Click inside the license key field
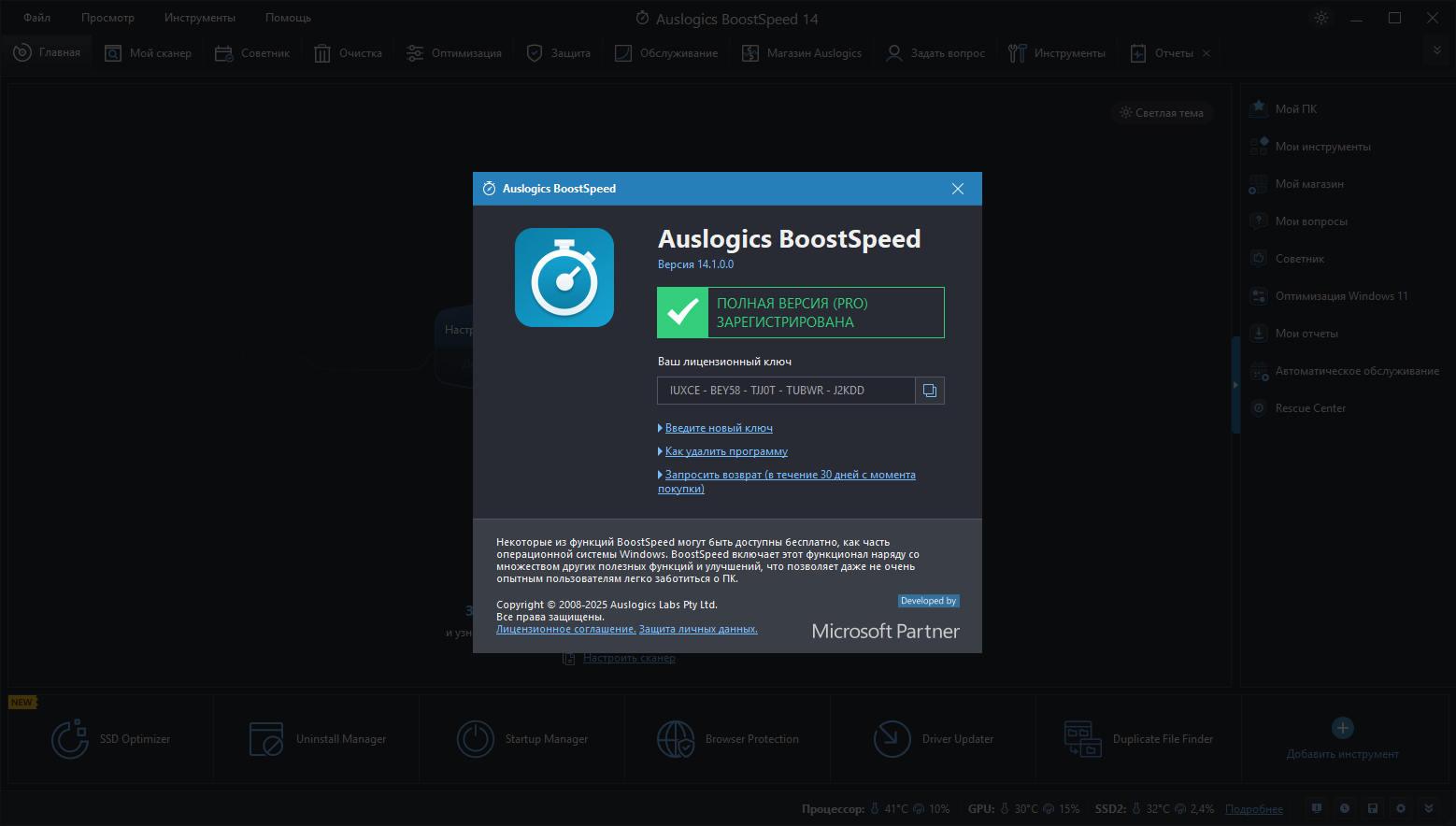This screenshot has width=1456, height=826. tap(786, 391)
